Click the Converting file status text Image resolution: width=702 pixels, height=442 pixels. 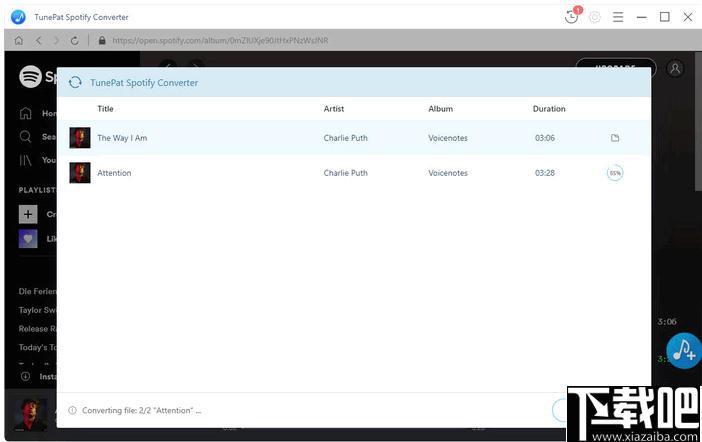tap(141, 410)
